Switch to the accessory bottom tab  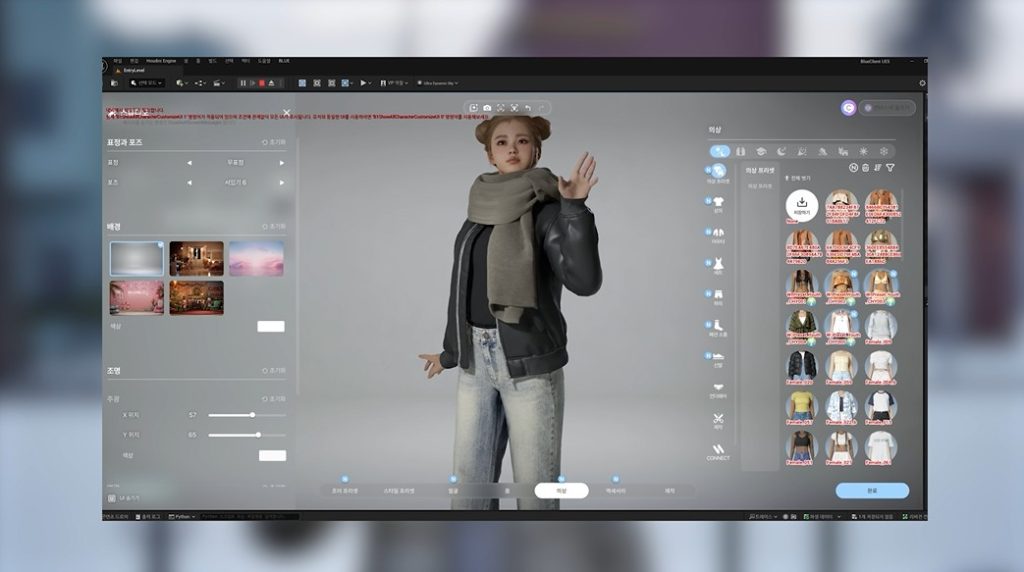click(x=615, y=490)
